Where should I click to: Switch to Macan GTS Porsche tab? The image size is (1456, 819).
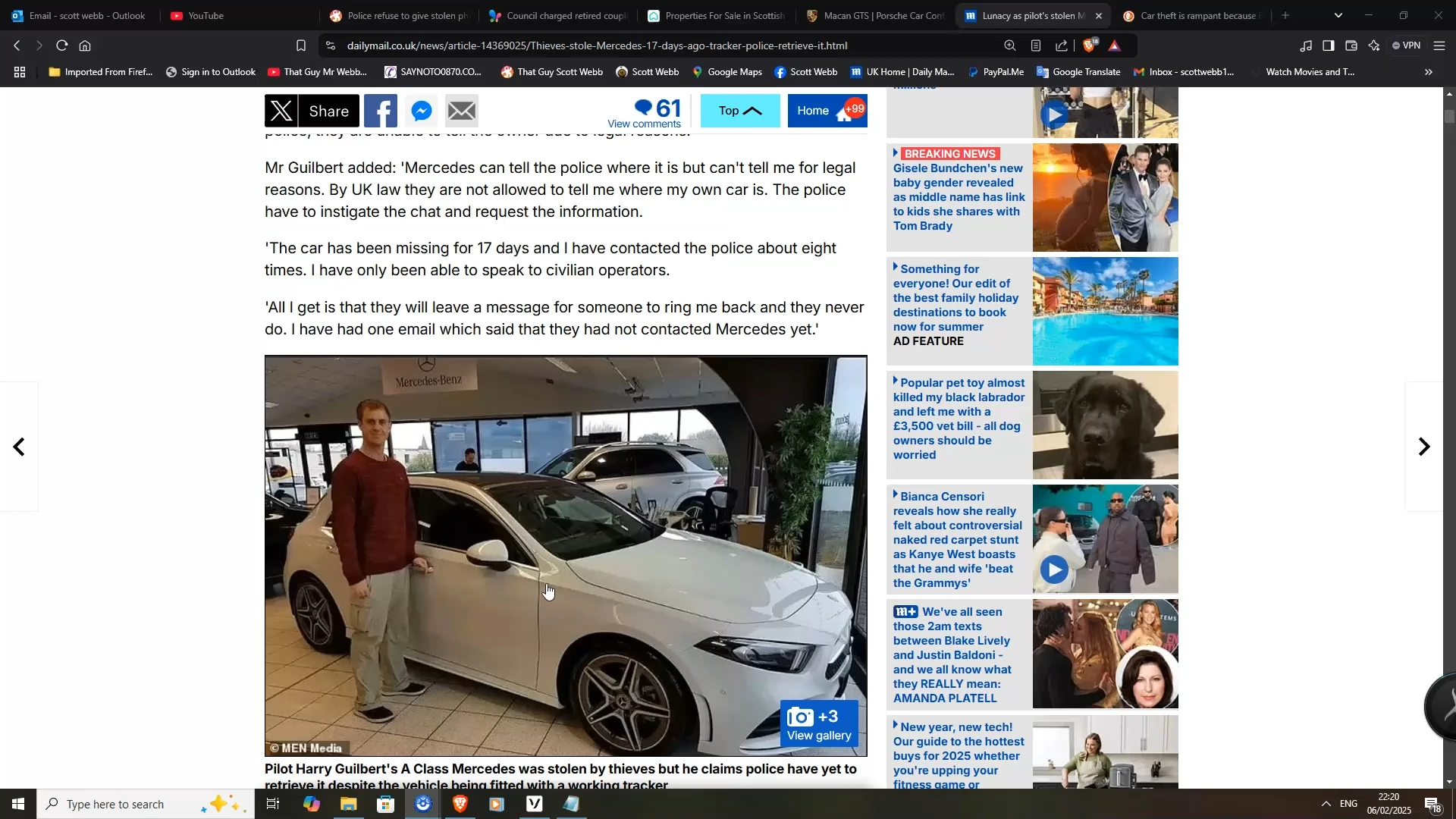pyautogui.click(x=875, y=15)
